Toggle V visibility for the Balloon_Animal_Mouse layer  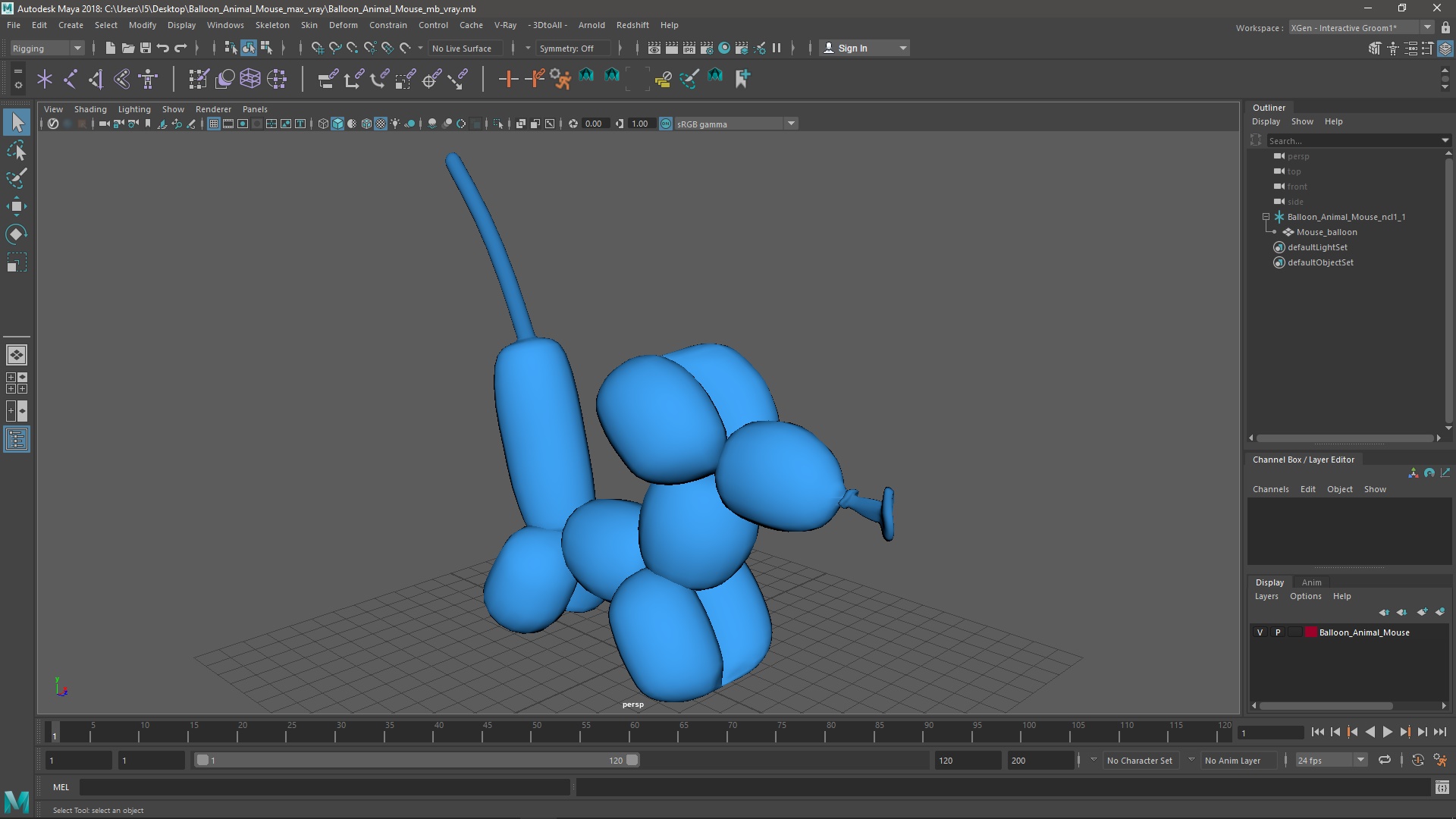(x=1260, y=632)
